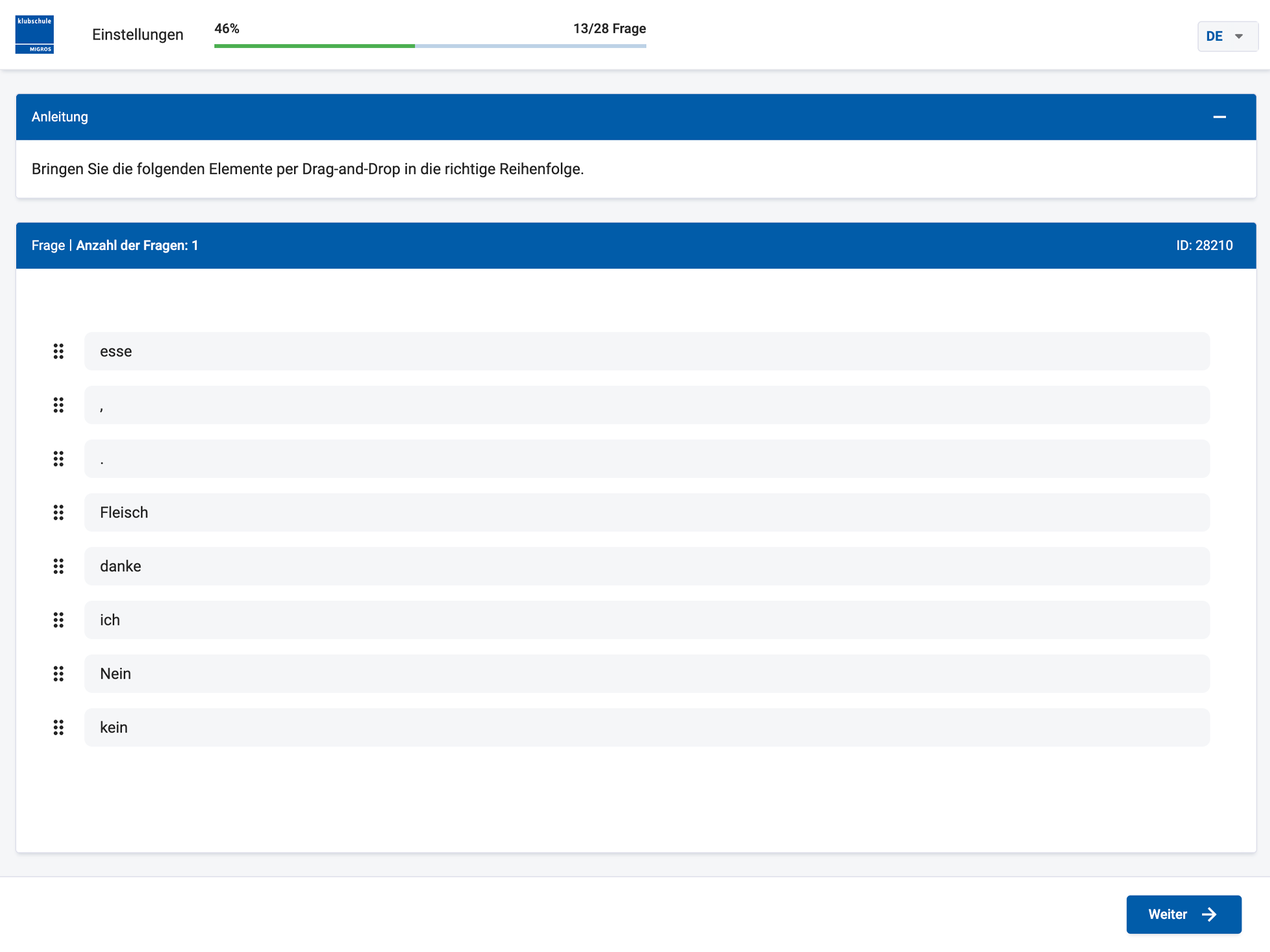1270x952 pixels.
Task: Select the 'esse' word row
Action: tap(646, 351)
